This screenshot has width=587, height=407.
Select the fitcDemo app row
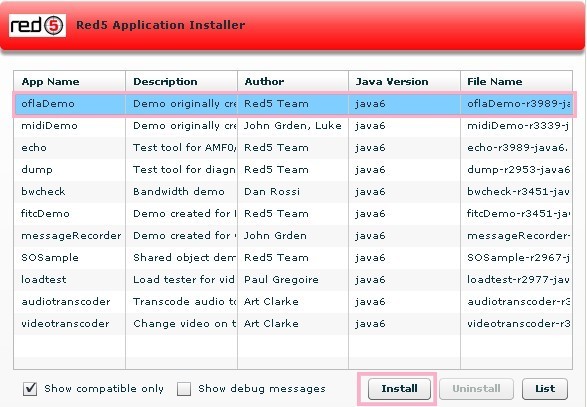tap(293, 214)
